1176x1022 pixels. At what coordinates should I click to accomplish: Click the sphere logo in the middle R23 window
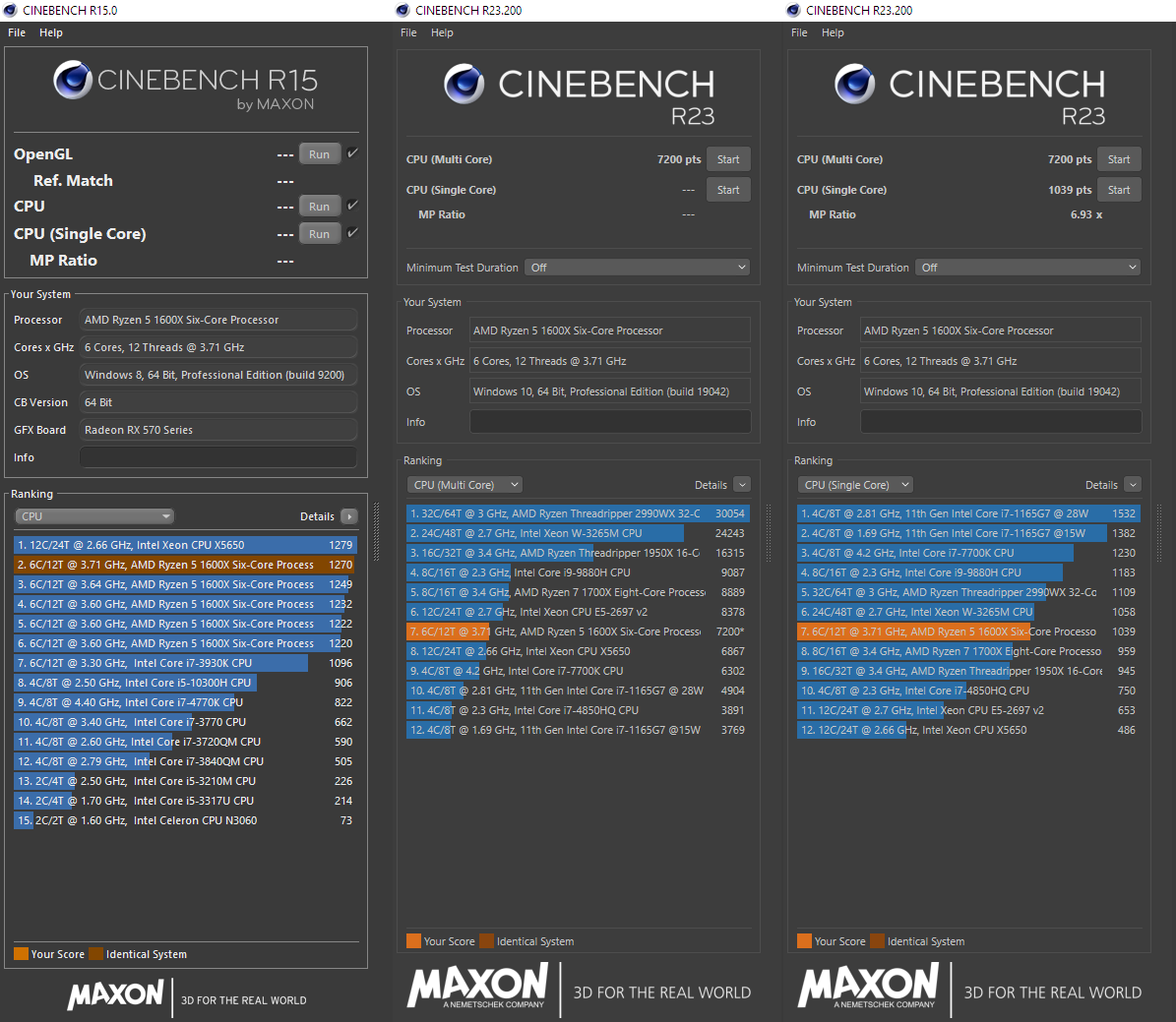pos(464,84)
